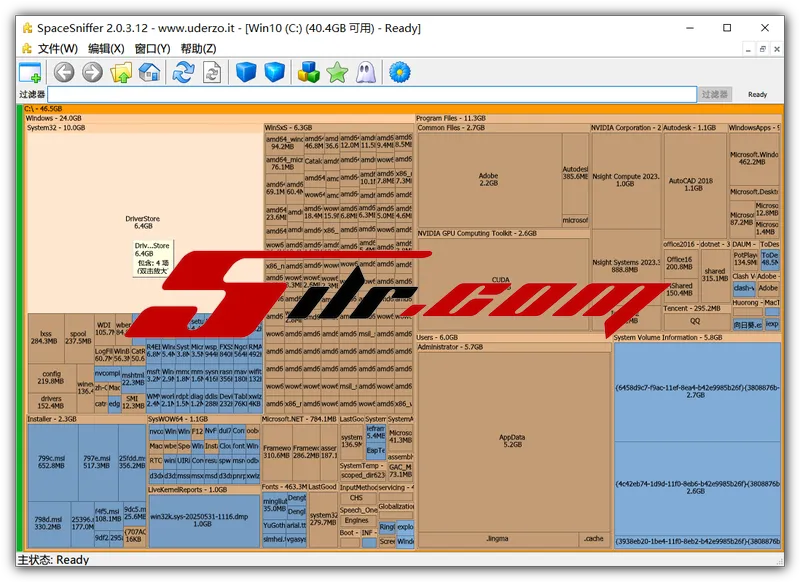
Task: Show more detail cube icon
Action: (274, 72)
